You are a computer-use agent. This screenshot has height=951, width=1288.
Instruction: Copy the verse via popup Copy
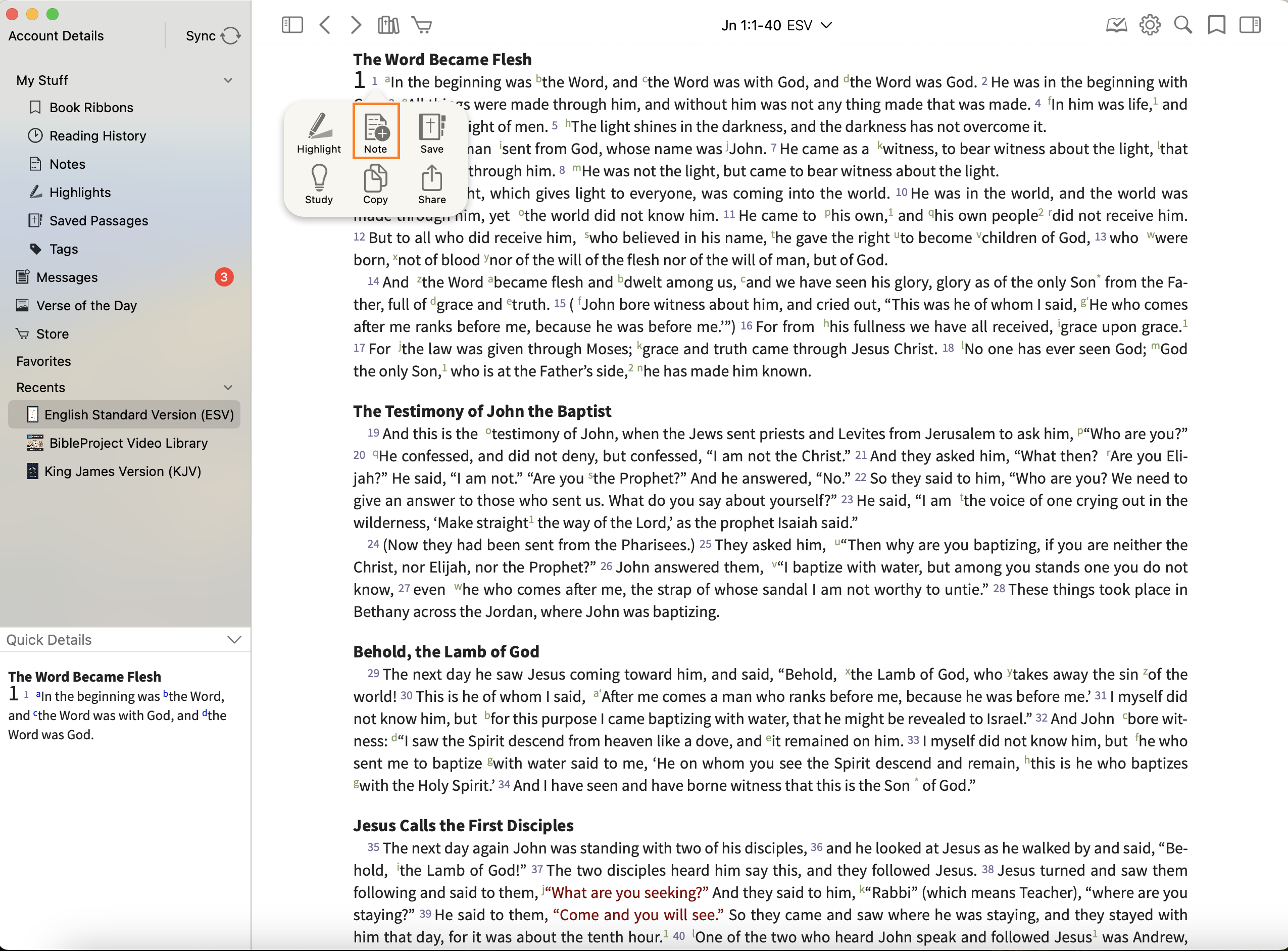coord(375,183)
